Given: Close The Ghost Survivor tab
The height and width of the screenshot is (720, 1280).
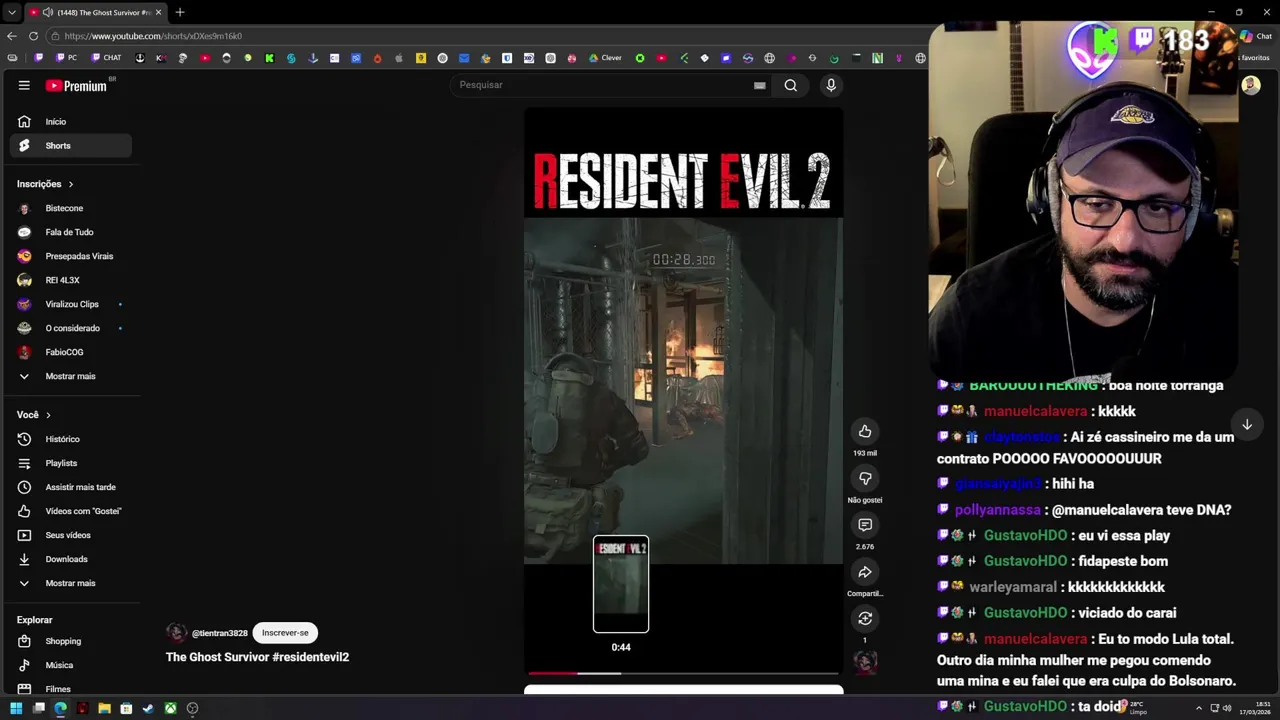Looking at the screenshot, I should click(157, 12).
